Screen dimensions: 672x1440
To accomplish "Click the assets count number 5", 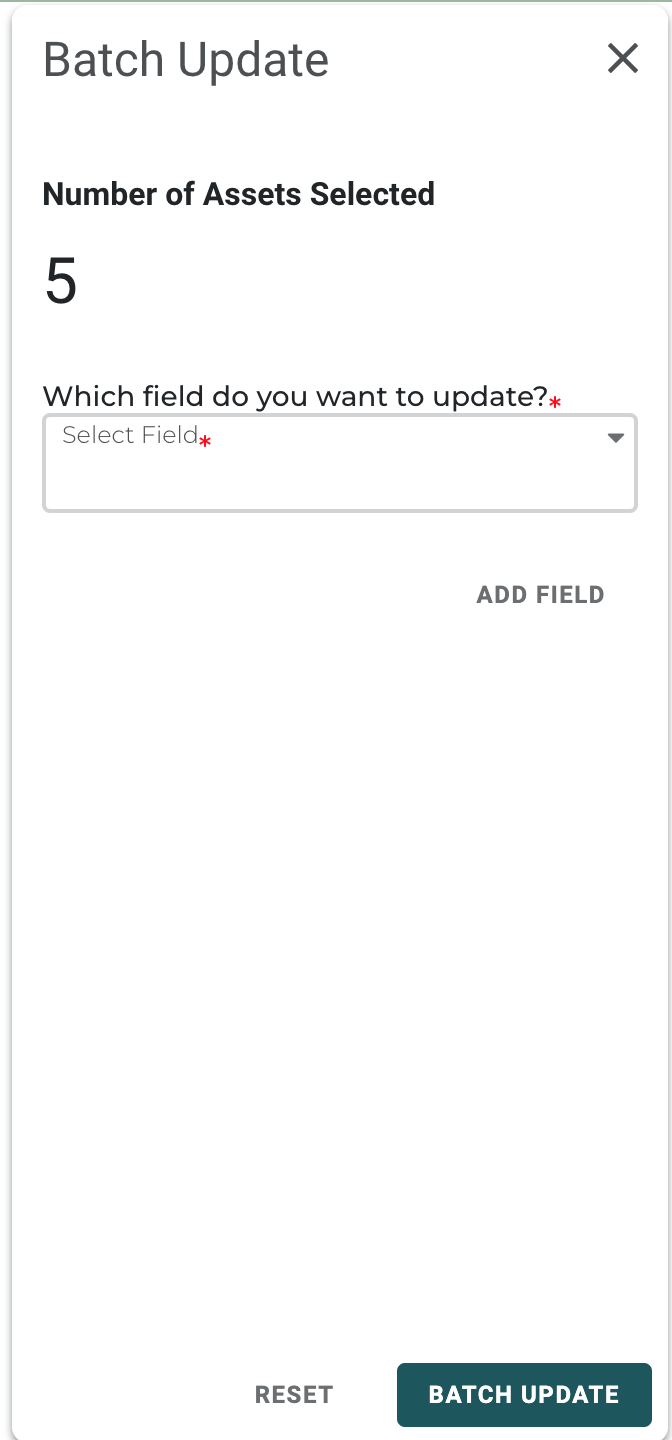I will 61,282.
